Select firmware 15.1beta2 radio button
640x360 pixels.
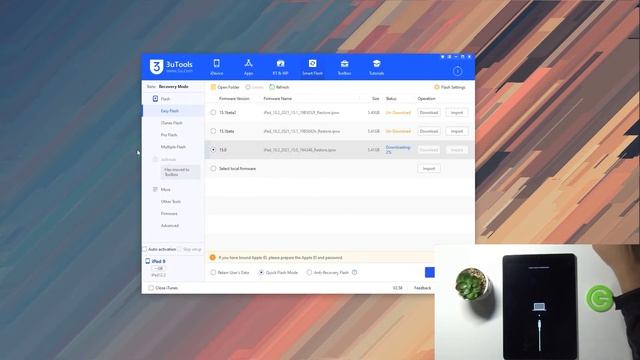point(213,112)
